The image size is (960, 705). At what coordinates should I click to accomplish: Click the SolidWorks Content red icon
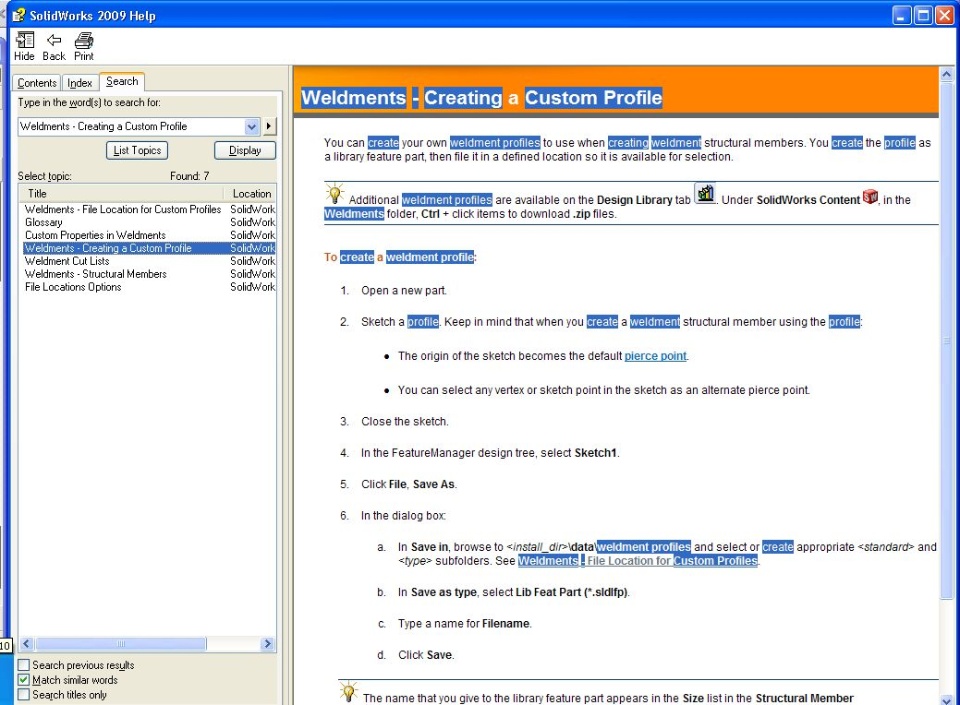point(870,196)
